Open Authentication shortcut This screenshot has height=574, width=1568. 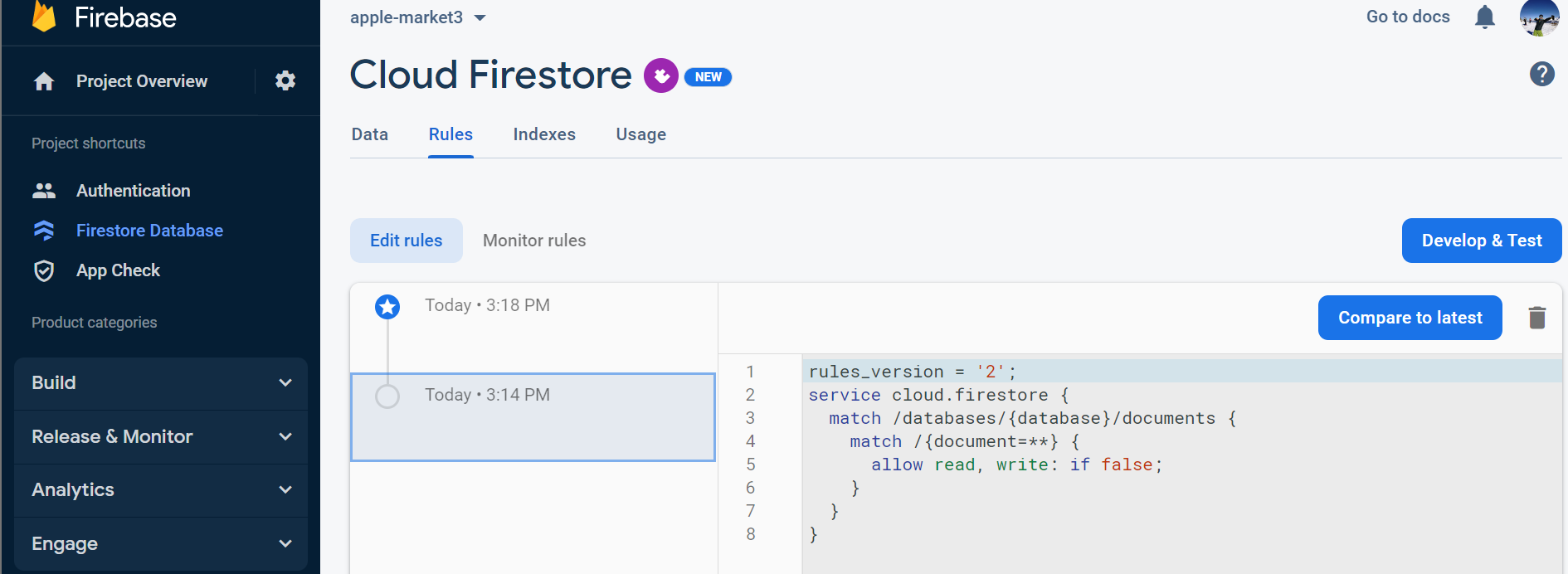(134, 191)
